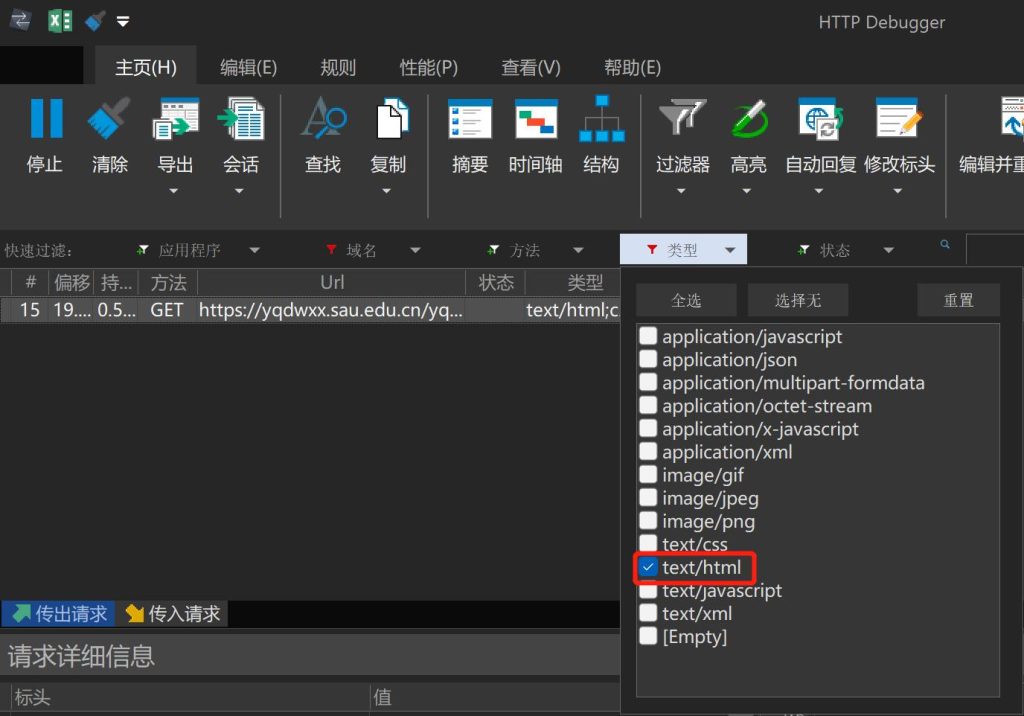
Task: Expand the Export (导出) dropdown arrow
Action: 175,190
